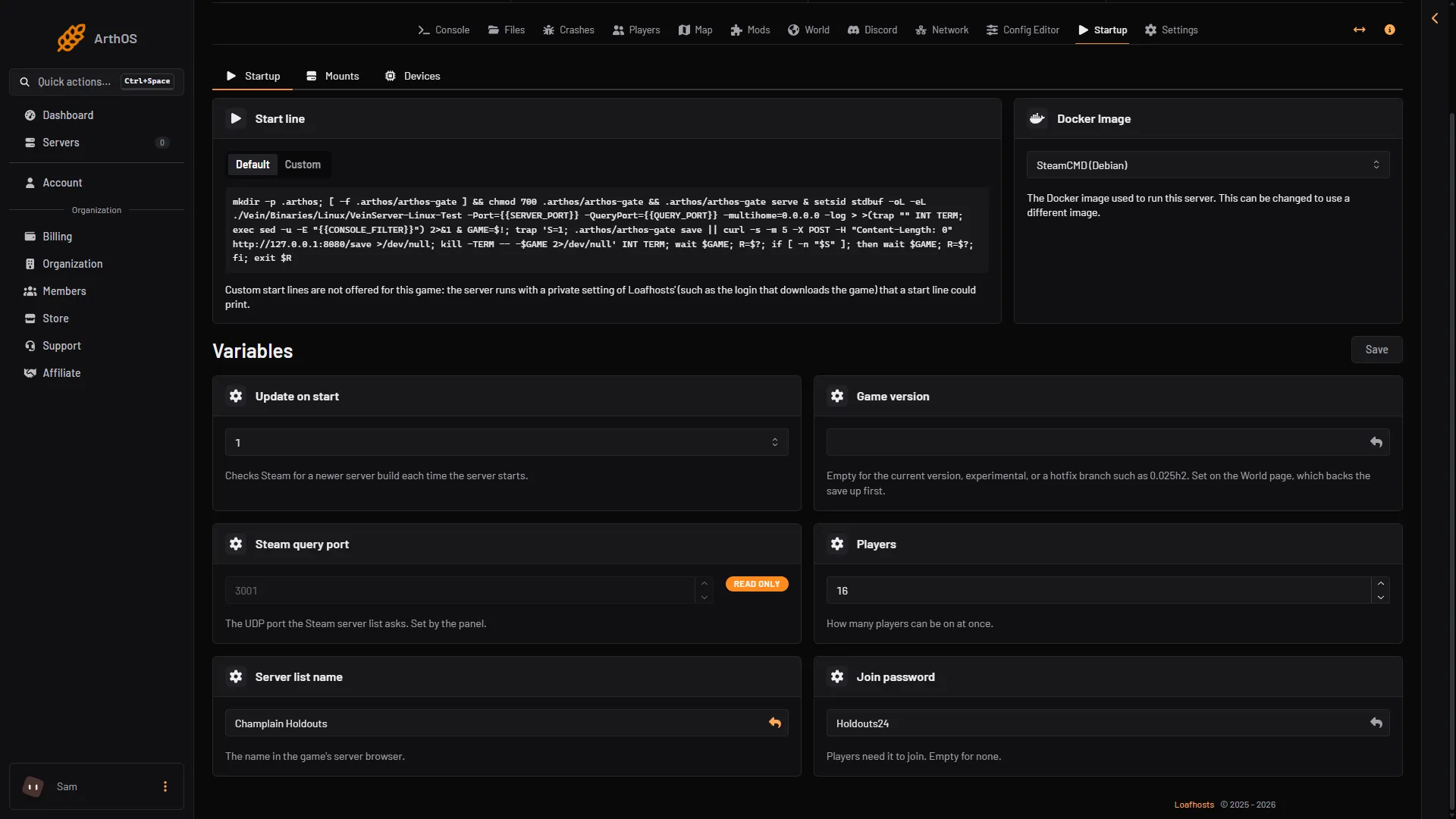Screen dimensions: 1456x819
Task: Click the Docker Image whale icon
Action: point(1037,118)
